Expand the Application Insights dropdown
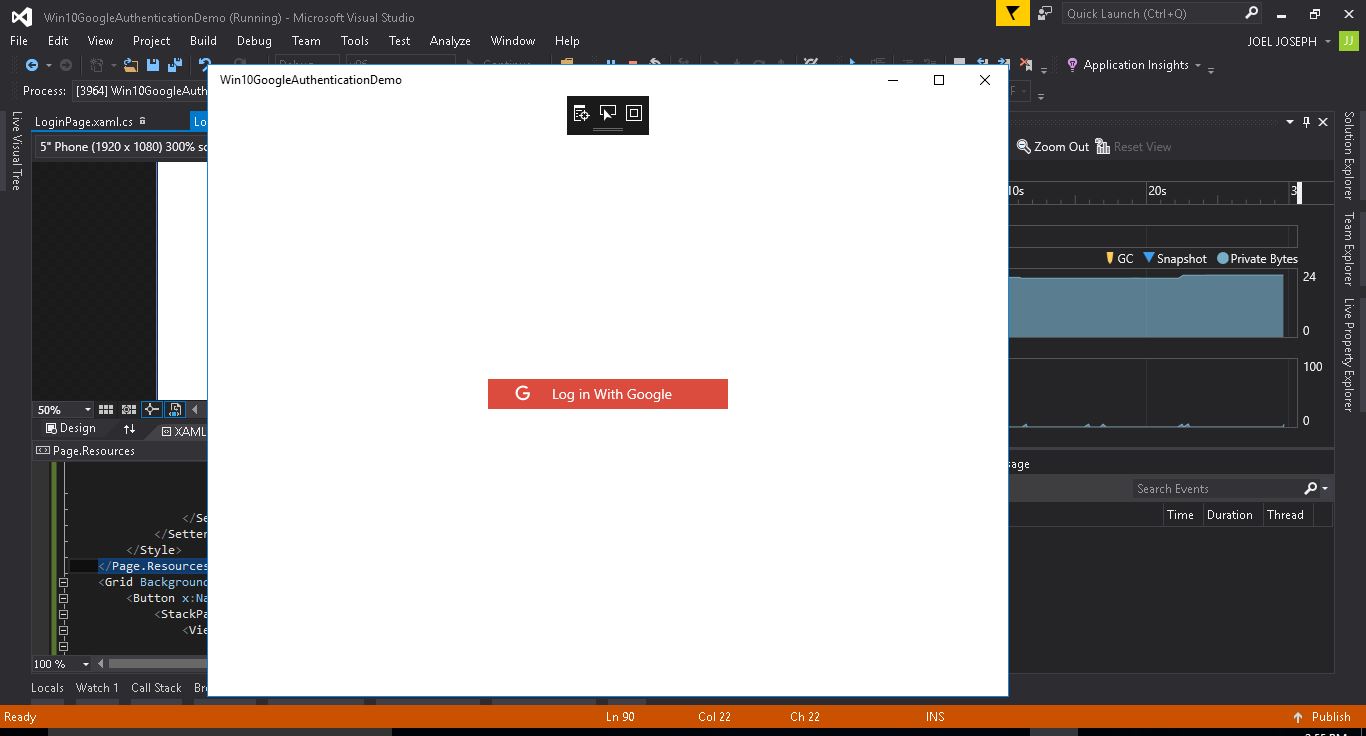 point(1197,65)
